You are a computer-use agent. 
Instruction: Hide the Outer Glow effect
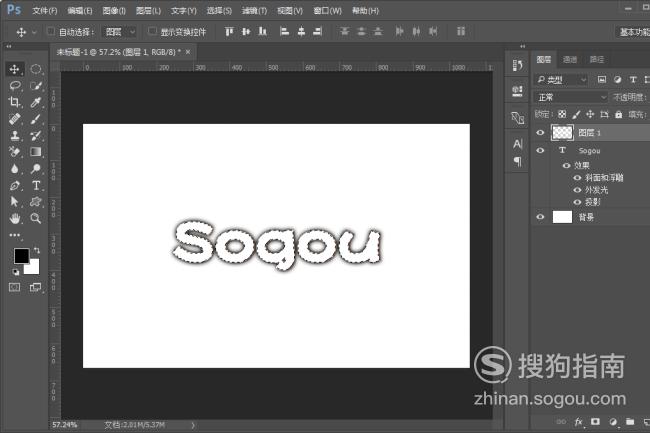577,190
